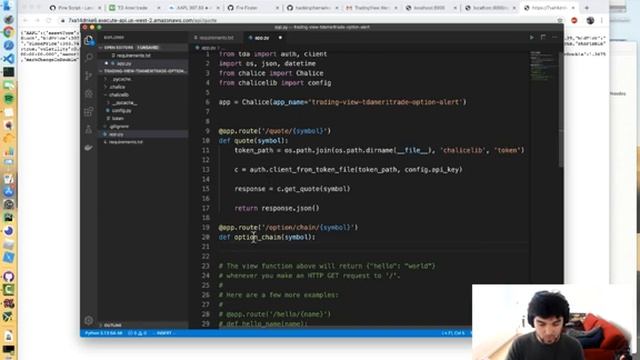This screenshot has width=640, height=360.
Task: Close the active amazonaws Chrome tab
Action: click(573, 8)
